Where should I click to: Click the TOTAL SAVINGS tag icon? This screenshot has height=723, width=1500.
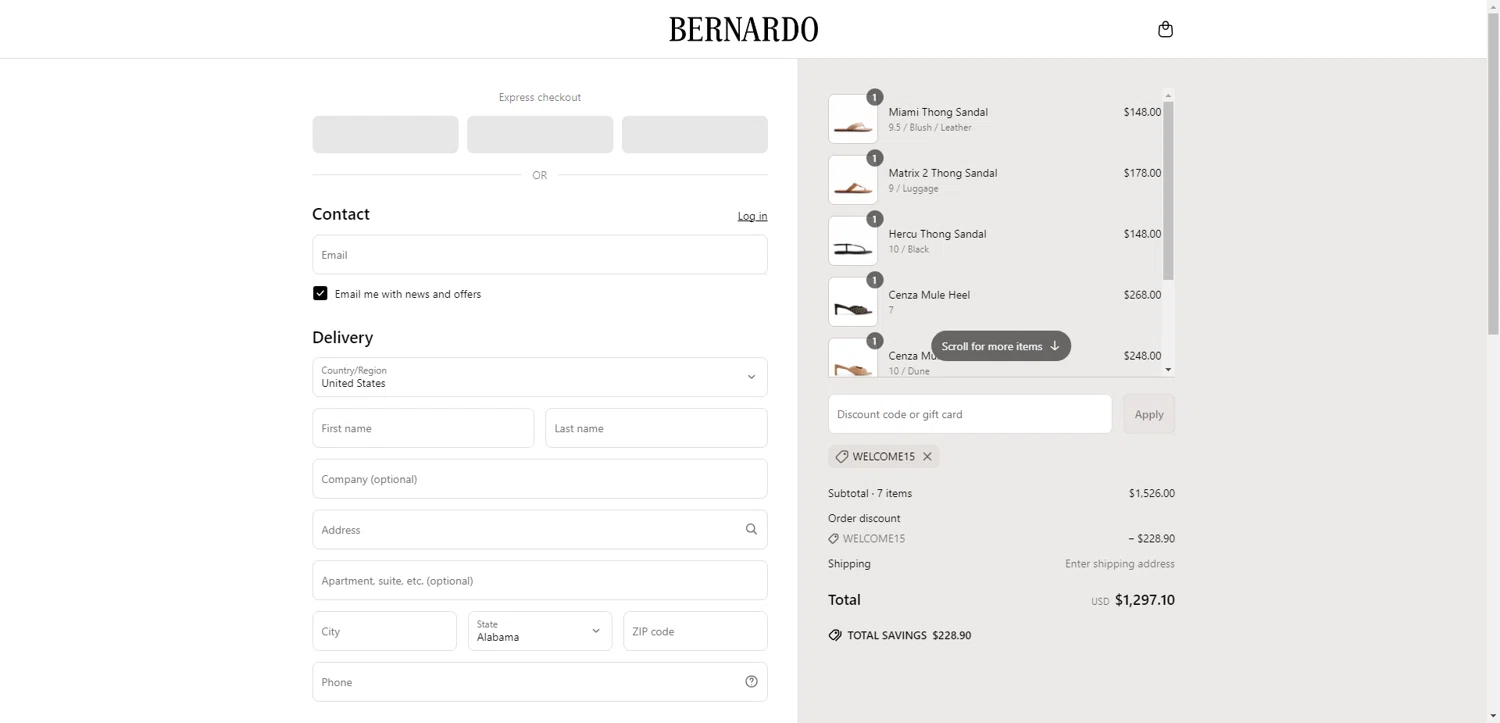835,635
